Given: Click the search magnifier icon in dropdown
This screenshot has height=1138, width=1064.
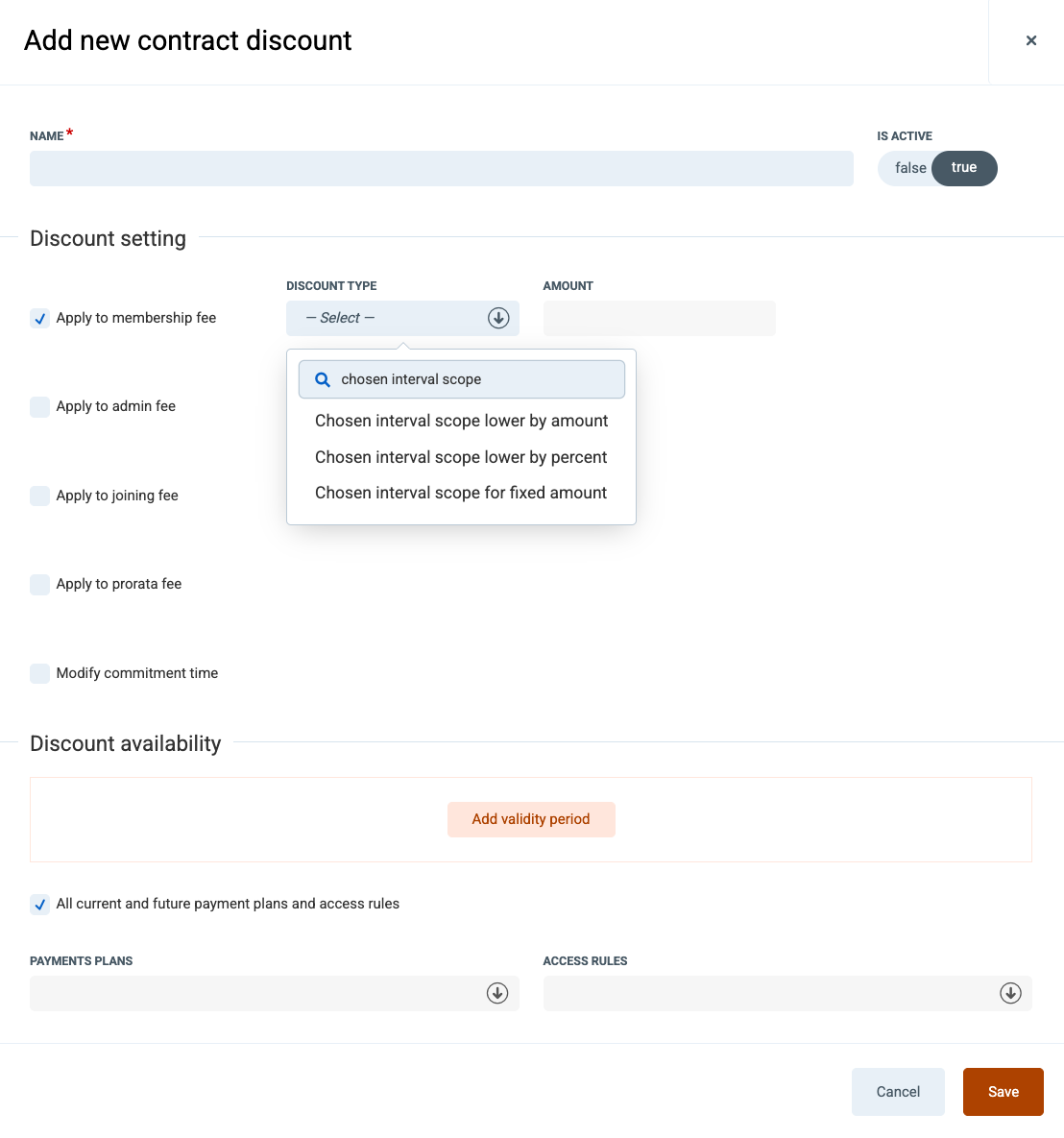Looking at the screenshot, I should click(323, 379).
